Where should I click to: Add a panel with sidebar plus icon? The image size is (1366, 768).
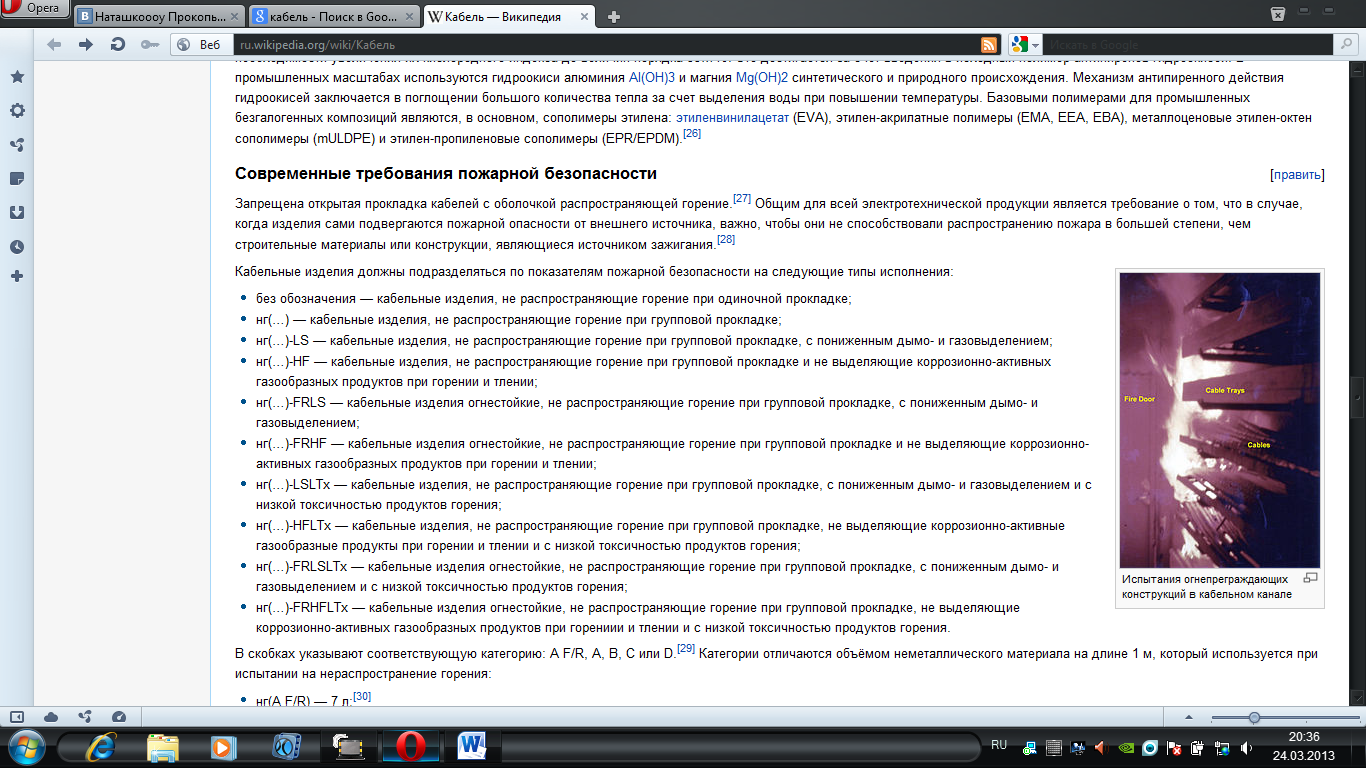click(x=17, y=276)
